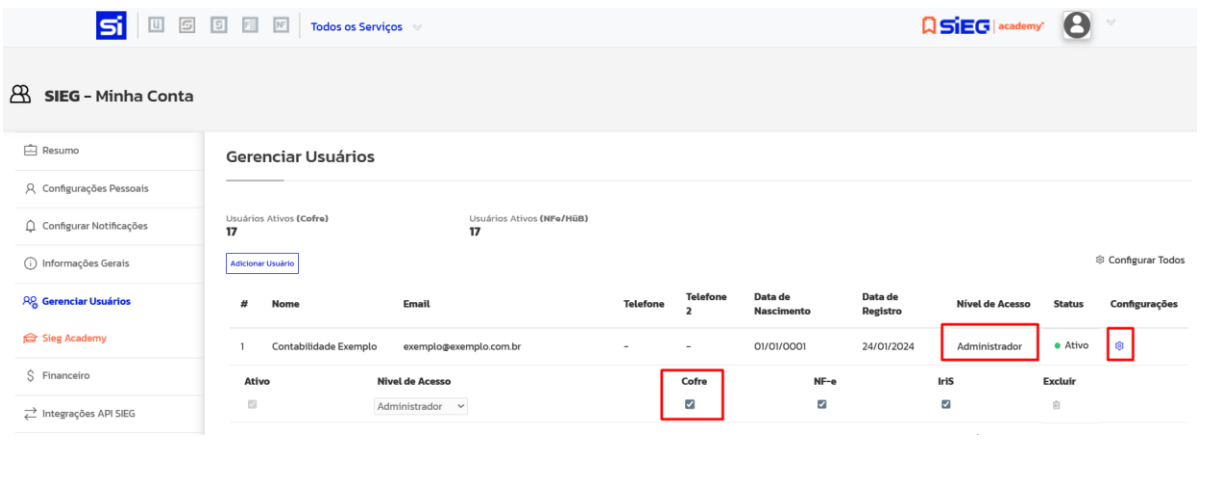Screen dimensions: 1209x488
Task: Open the Nível de Acesso Administrador dropdown
Action: (x=421, y=407)
